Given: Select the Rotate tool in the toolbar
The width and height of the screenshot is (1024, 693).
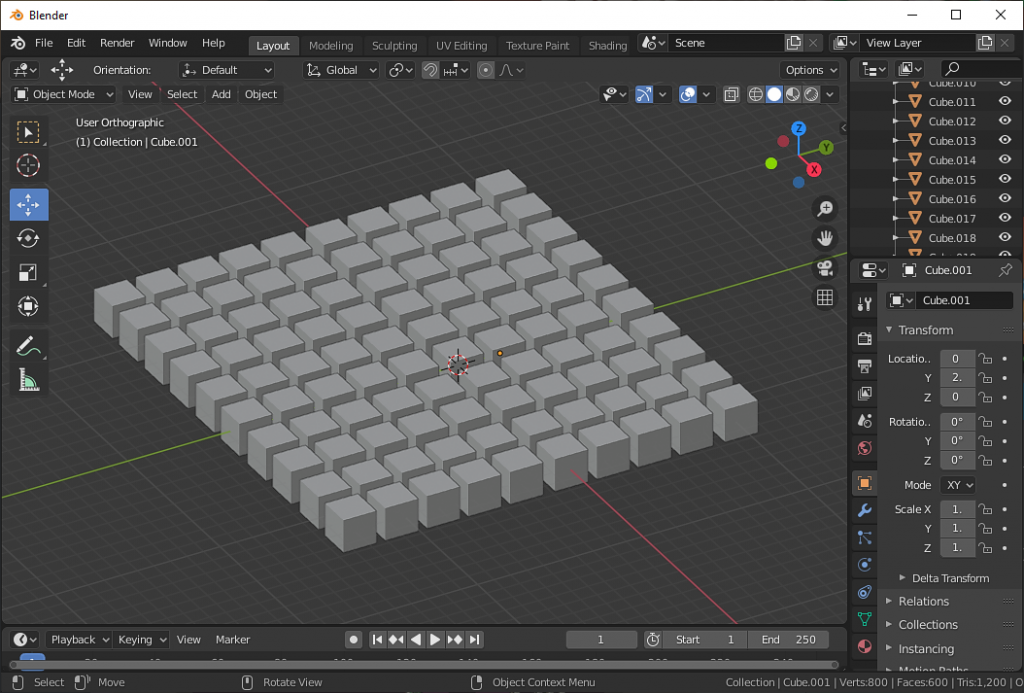Looking at the screenshot, I should coord(28,238).
